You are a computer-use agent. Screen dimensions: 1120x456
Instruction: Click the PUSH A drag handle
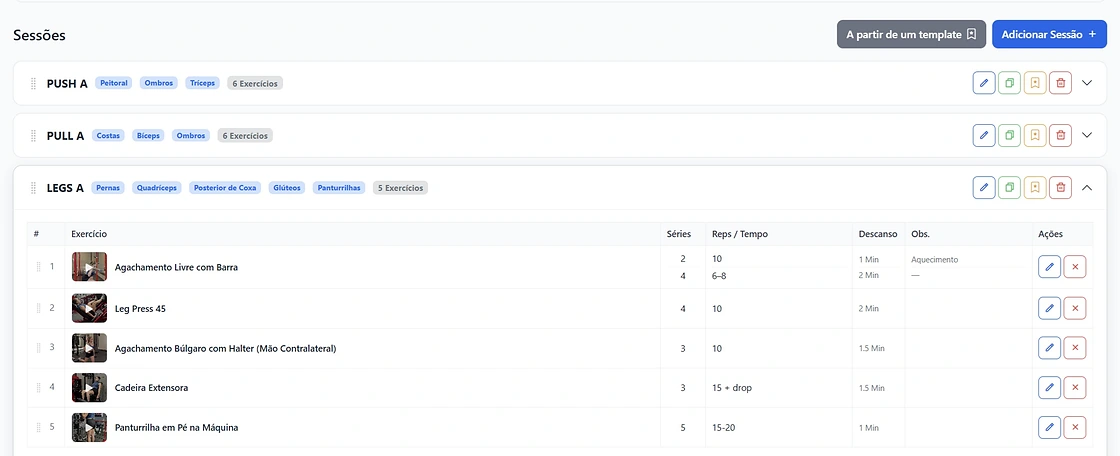click(33, 84)
